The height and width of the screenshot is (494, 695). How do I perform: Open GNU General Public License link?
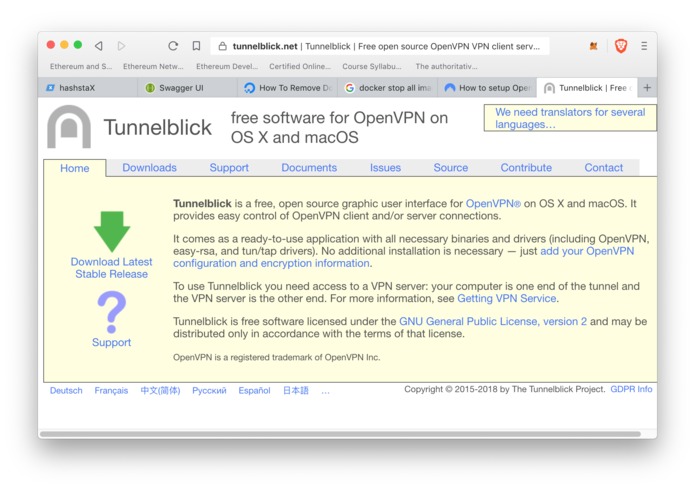(493, 321)
